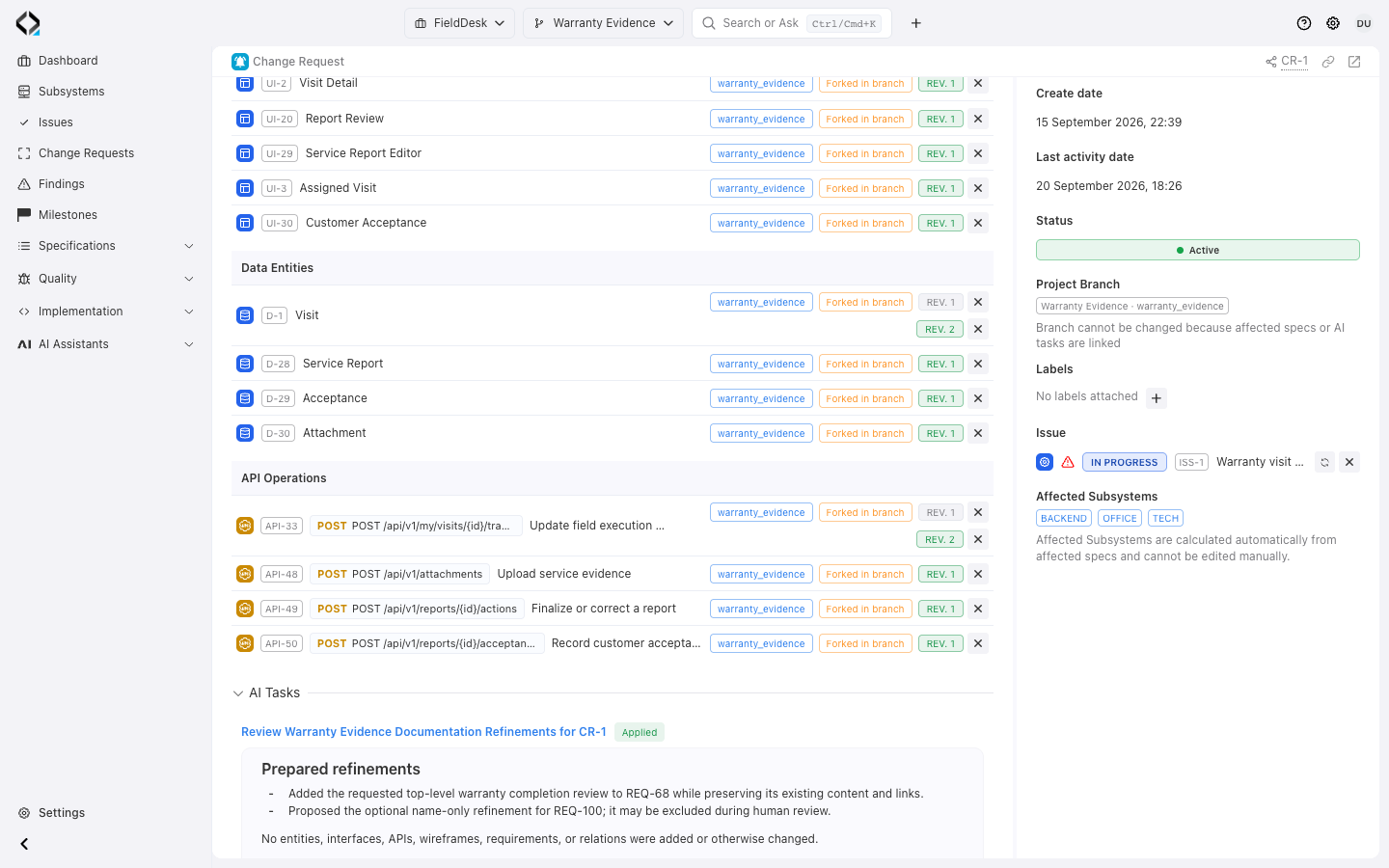Click the Search or Ask field
1389x868 pixels.
tap(792, 23)
